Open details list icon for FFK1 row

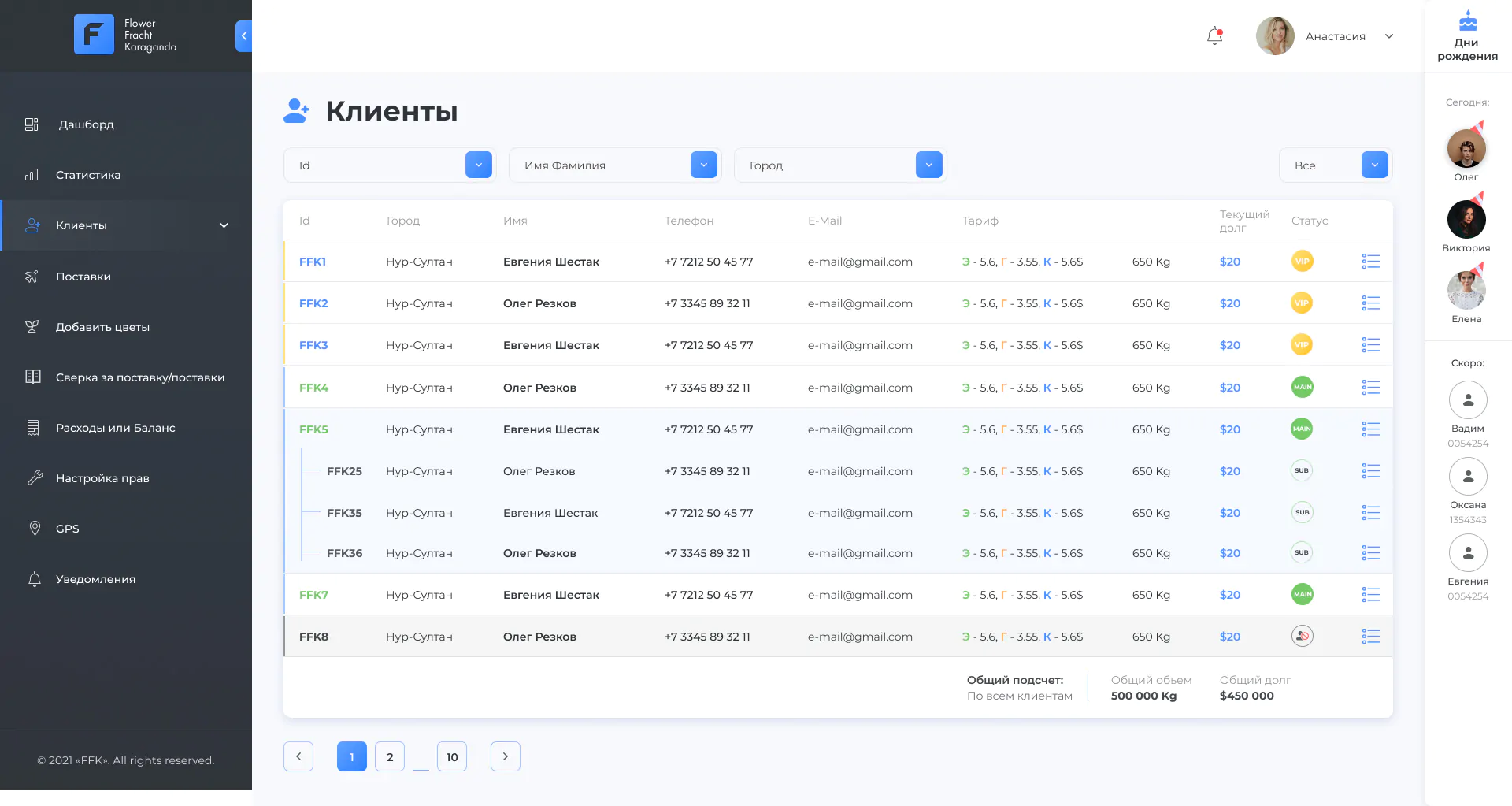click(x=1370, y=262)
